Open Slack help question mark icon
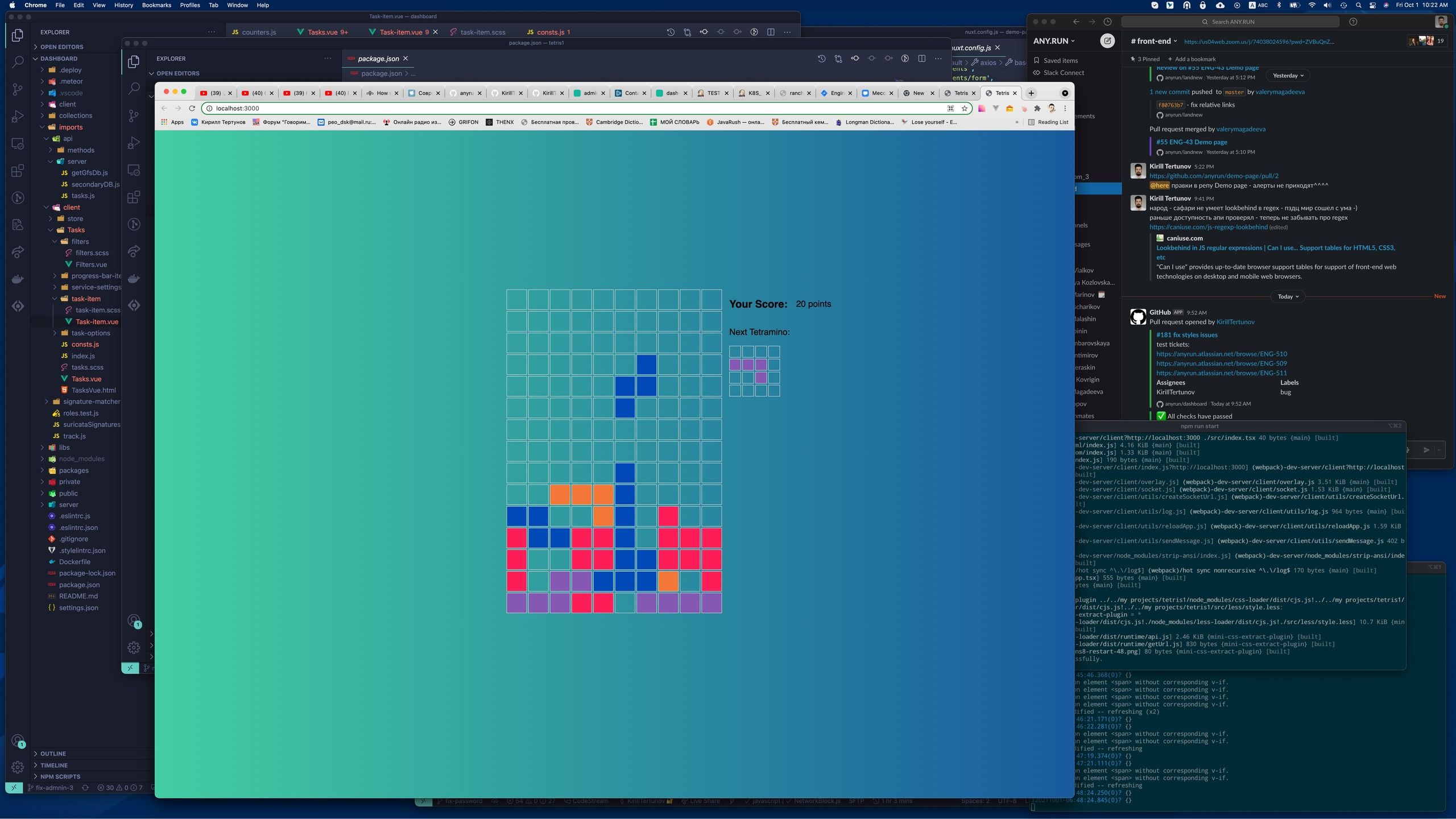Image resolution: width=1456 pixels, height=819 pixels. [1353, 22]
